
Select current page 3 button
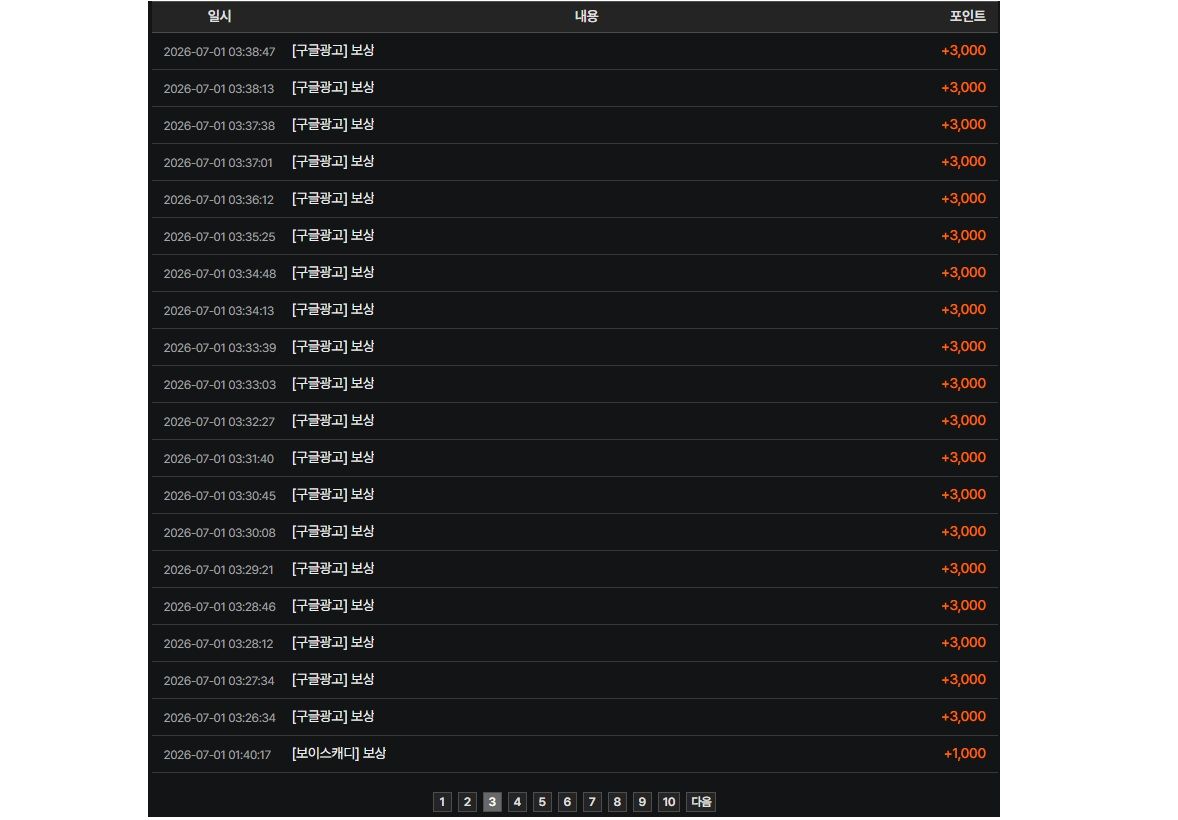point(492,802)
